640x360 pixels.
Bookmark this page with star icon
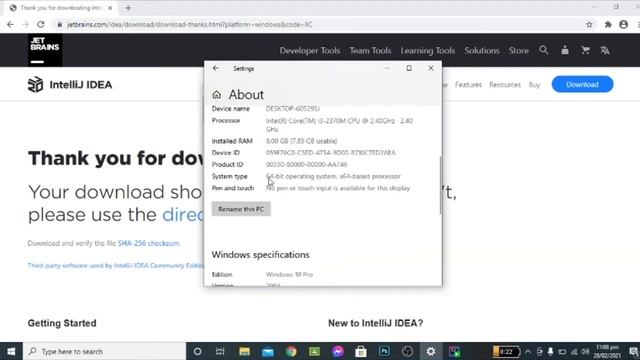pos(589,24)
